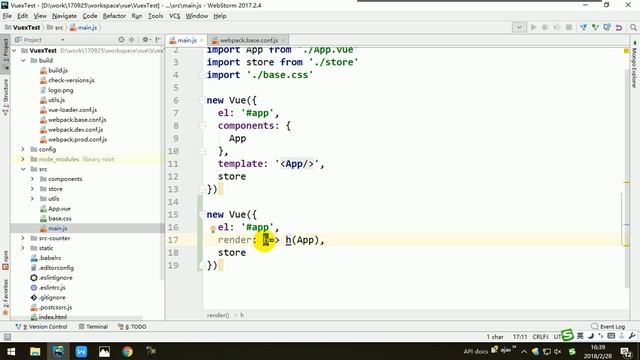
Task: Click the Run (play) toolbar icon
Action: 533,27
